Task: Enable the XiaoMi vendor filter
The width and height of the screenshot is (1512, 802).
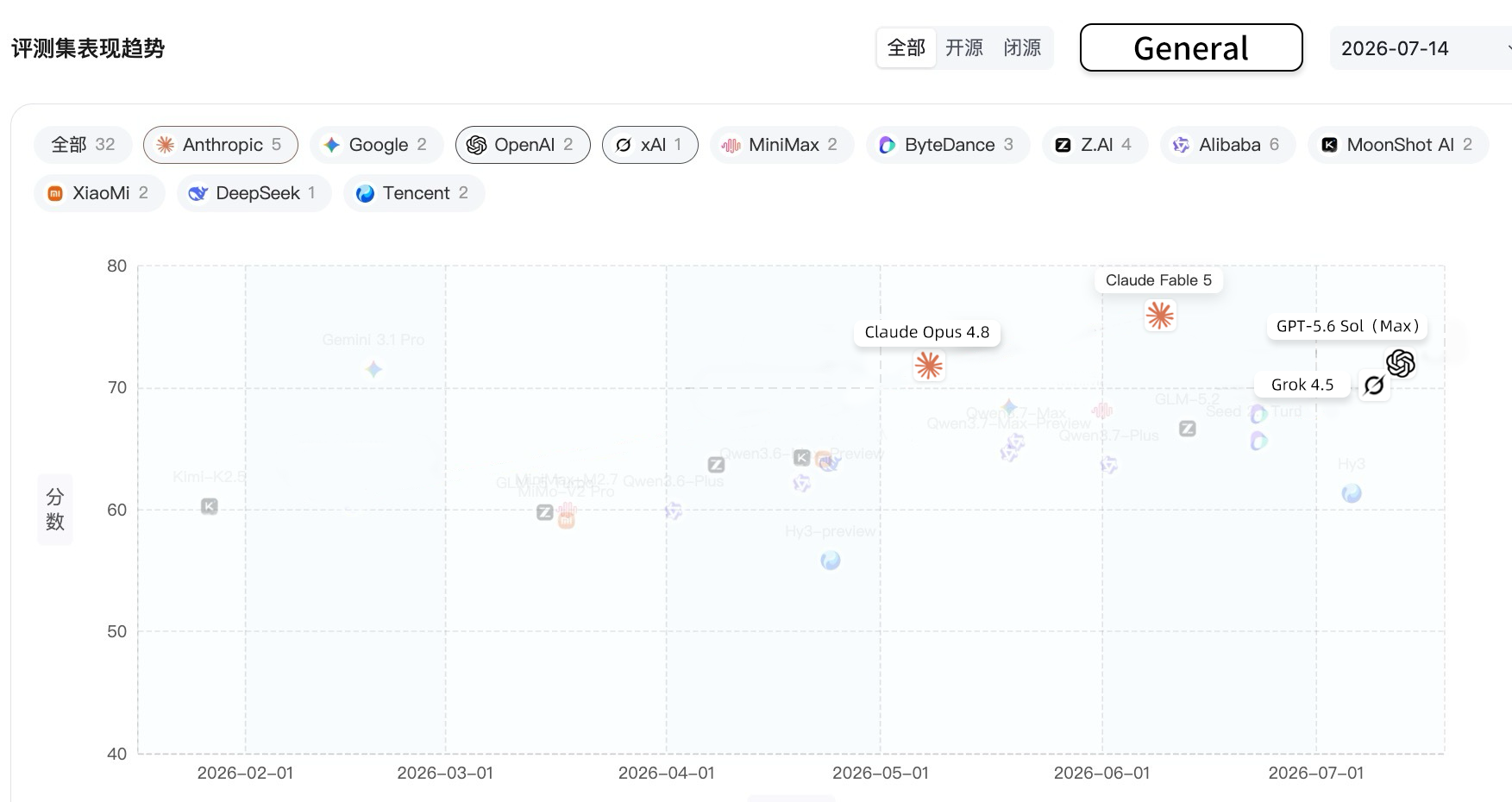Action: tap(99, 193)
